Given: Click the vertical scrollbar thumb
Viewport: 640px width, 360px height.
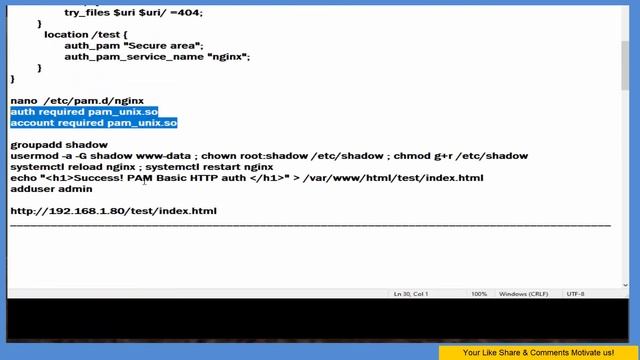Looking at the screenshot, I should [x=625, y=65].
